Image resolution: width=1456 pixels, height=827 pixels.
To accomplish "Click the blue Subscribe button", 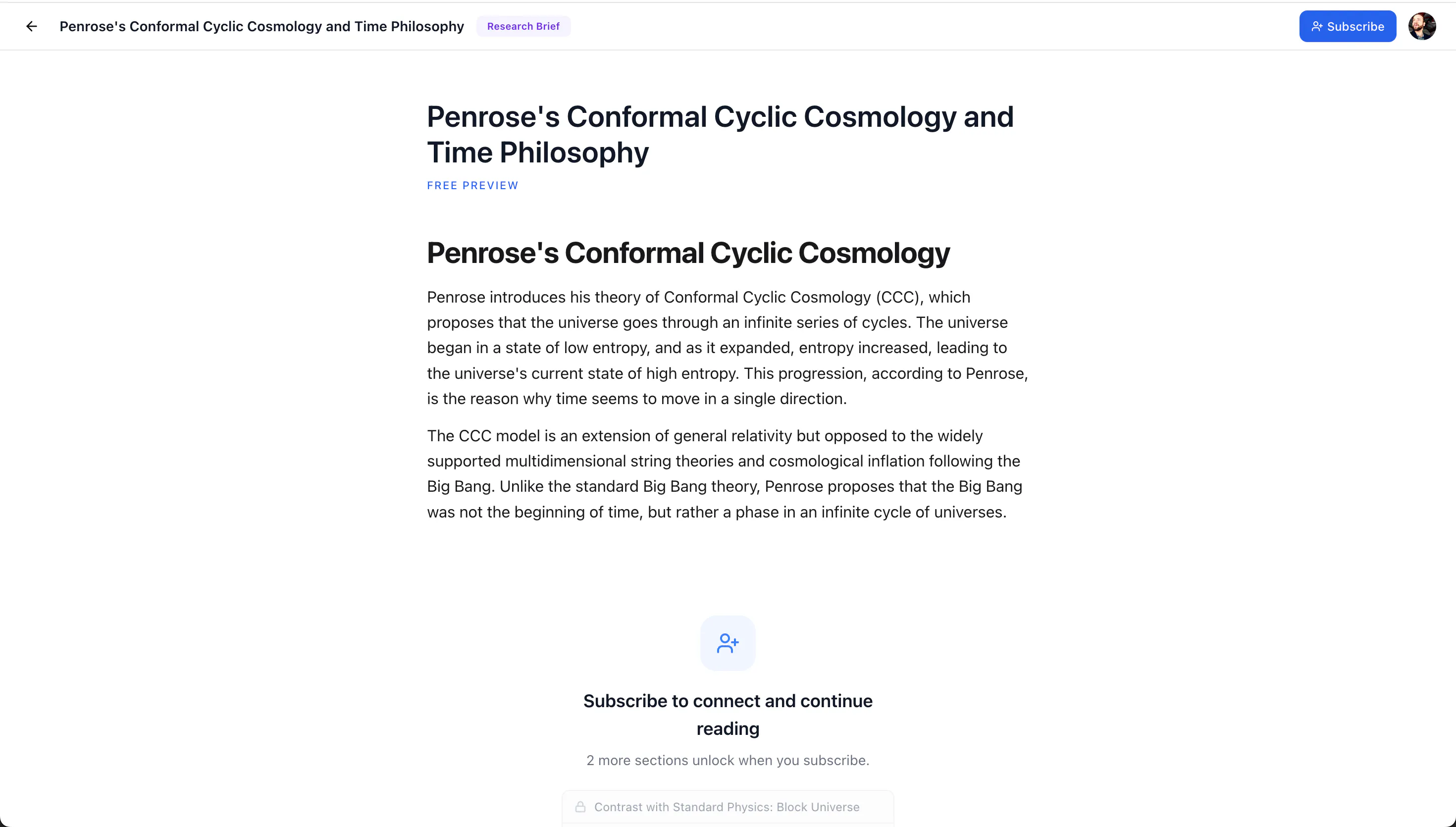I will click(1347, 26).
